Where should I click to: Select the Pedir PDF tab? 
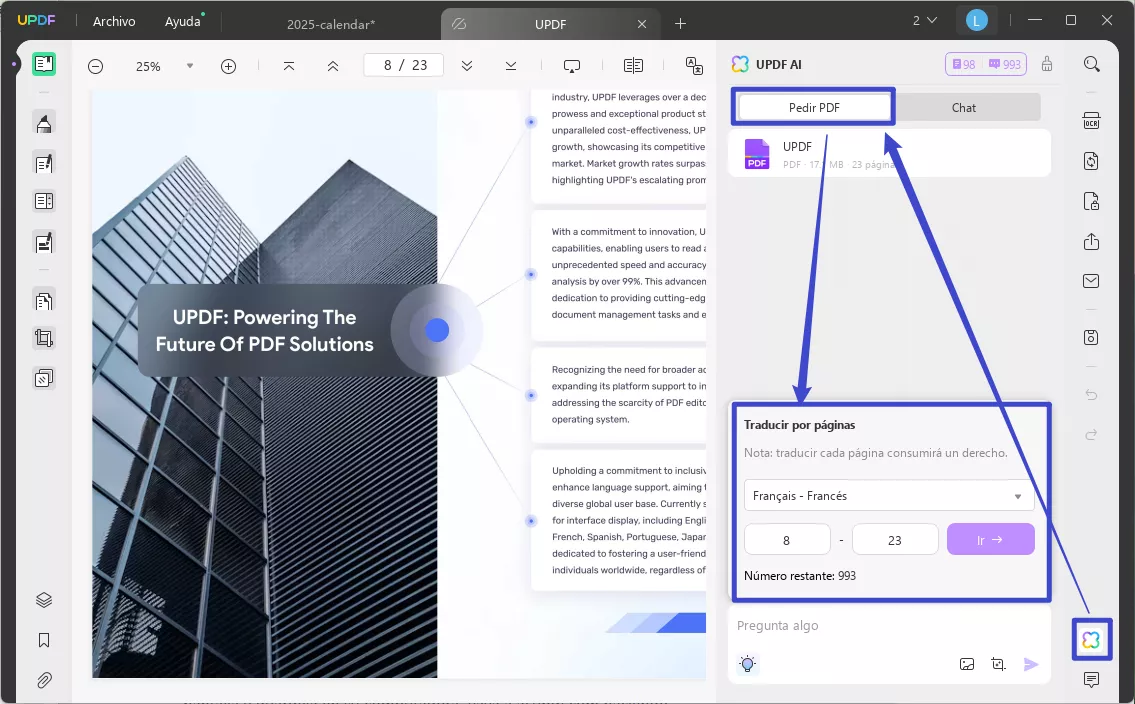click(814, 107)
